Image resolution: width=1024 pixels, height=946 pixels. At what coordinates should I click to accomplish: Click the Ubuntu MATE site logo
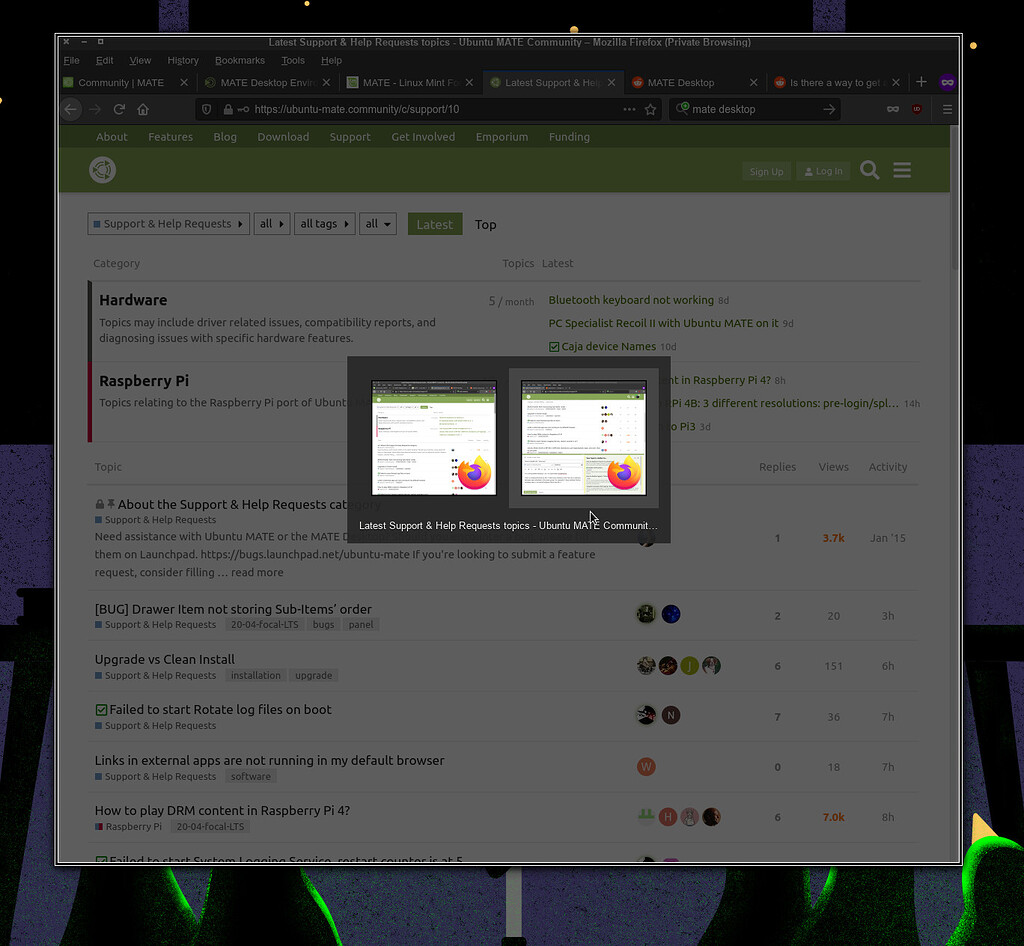click(102, 170)
